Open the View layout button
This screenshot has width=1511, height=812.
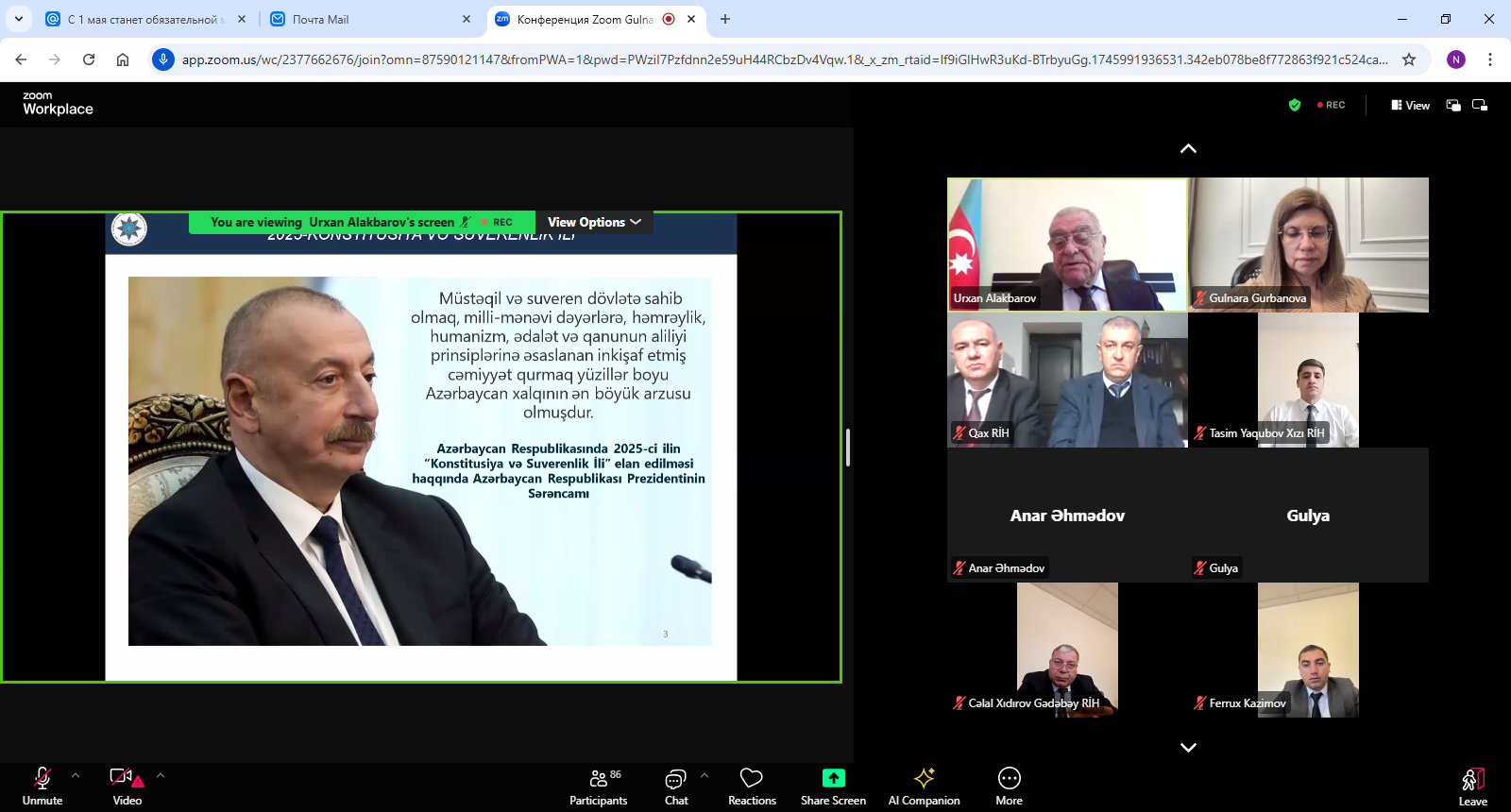pyautogui.click(x=1410, y=105)
